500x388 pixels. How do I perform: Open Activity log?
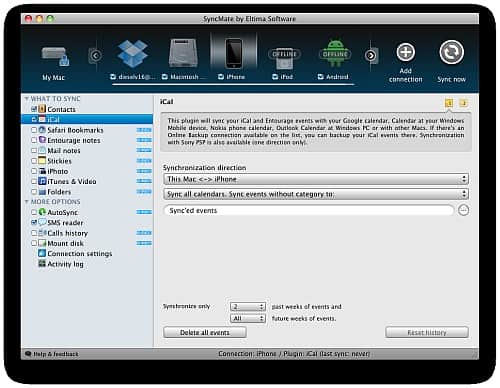65,264
